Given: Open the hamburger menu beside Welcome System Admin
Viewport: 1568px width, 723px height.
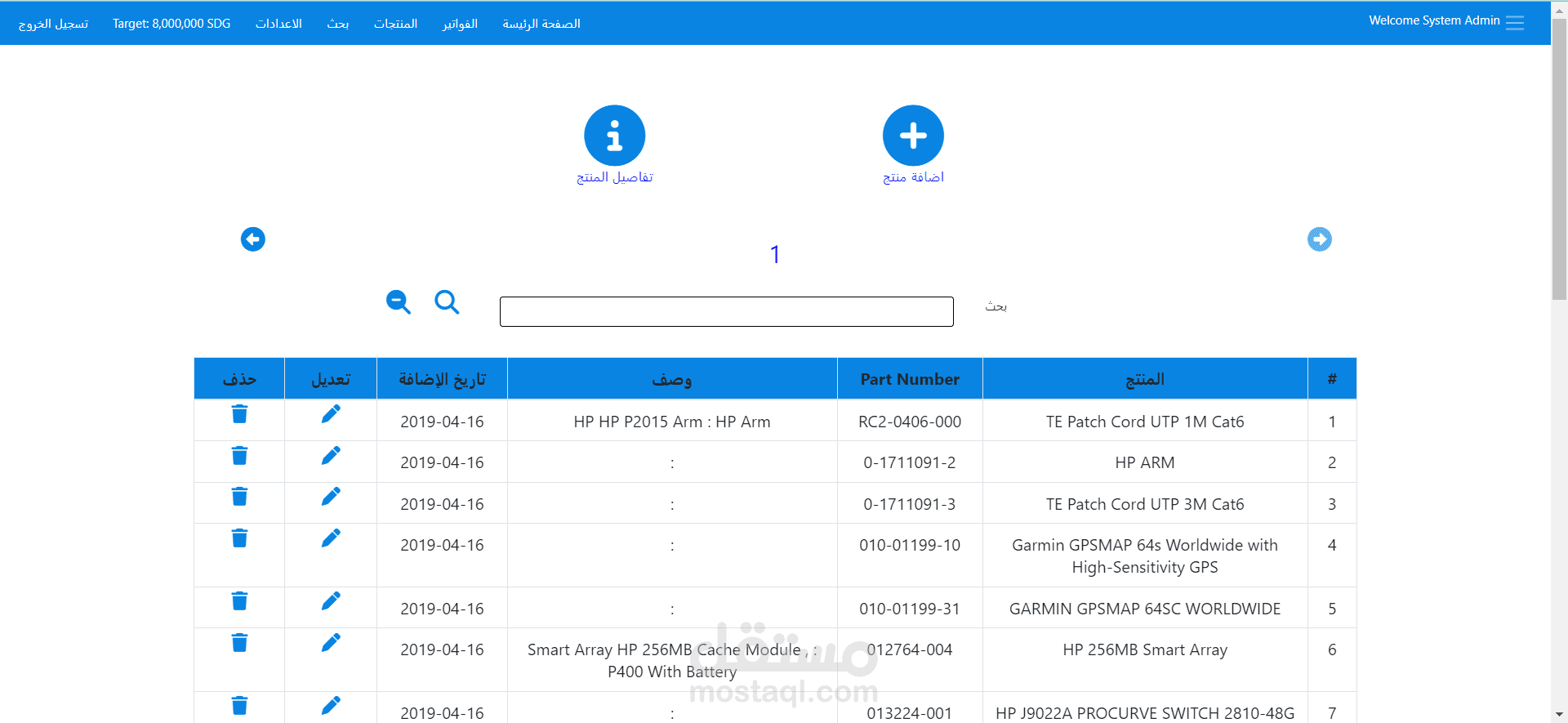Looking at the screenshot, I should [x=1515, y=23].
